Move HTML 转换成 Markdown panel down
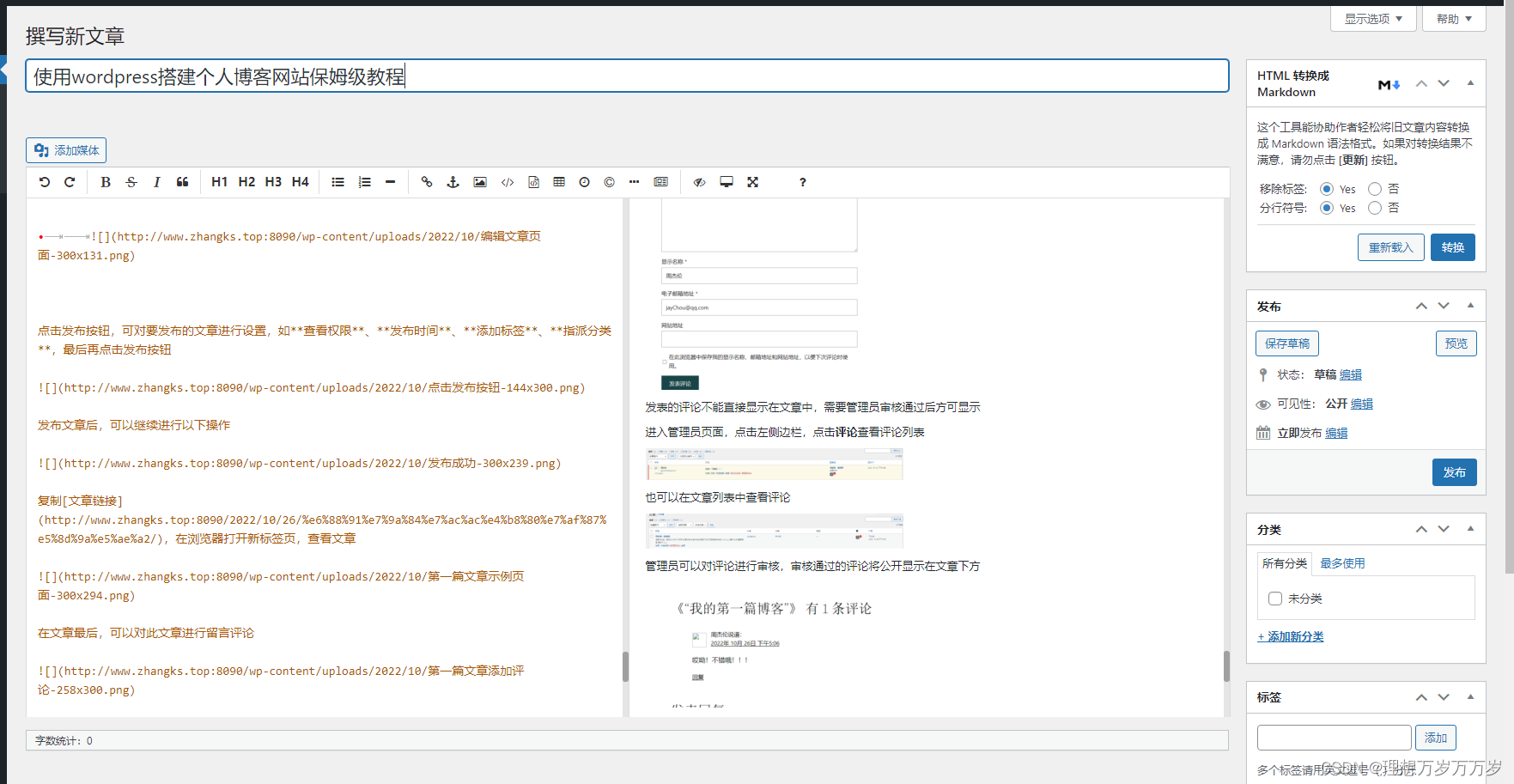 click(x=1444, y=83)
